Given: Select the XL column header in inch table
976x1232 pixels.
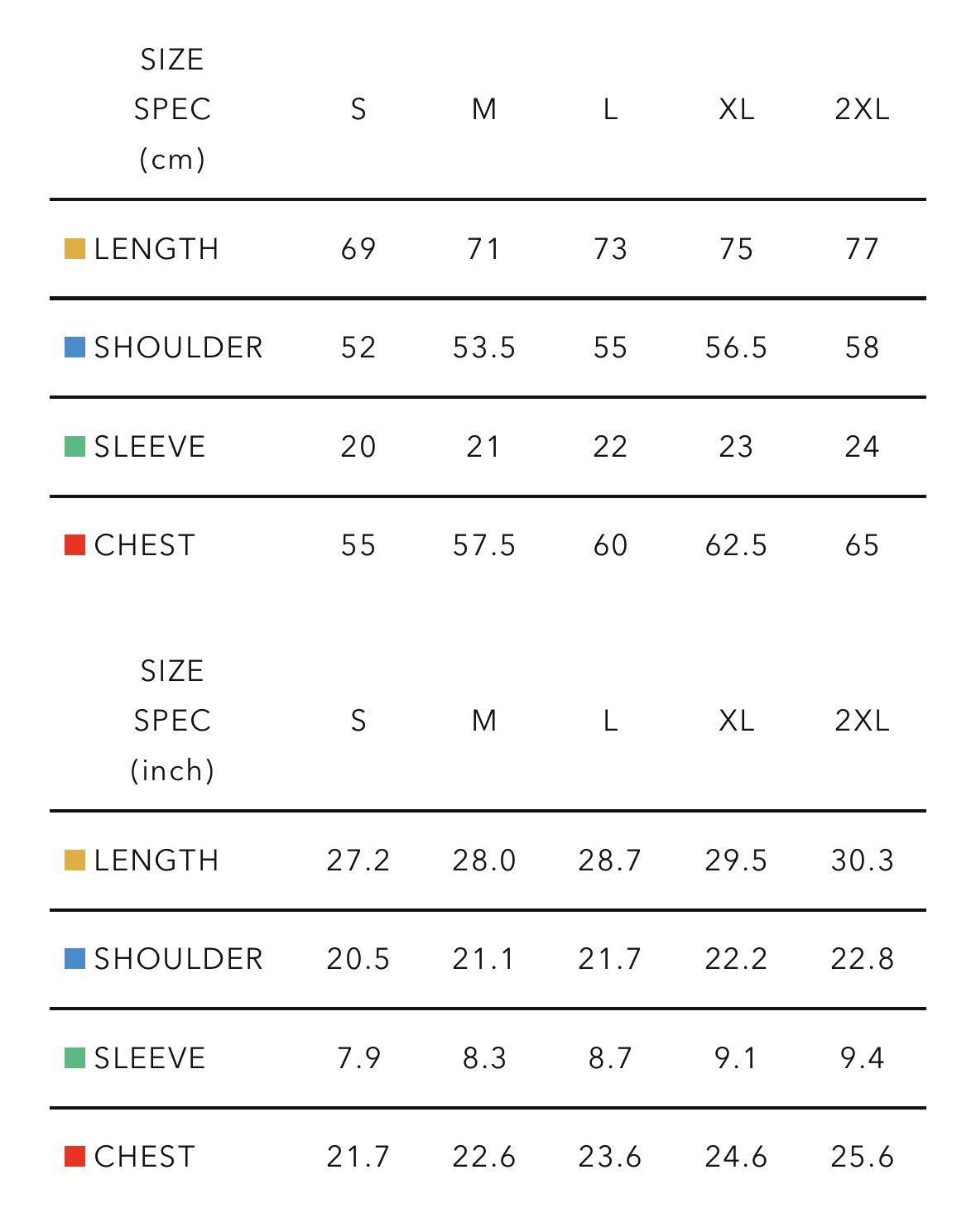Looking at the screenshot, I should (736, 721).
